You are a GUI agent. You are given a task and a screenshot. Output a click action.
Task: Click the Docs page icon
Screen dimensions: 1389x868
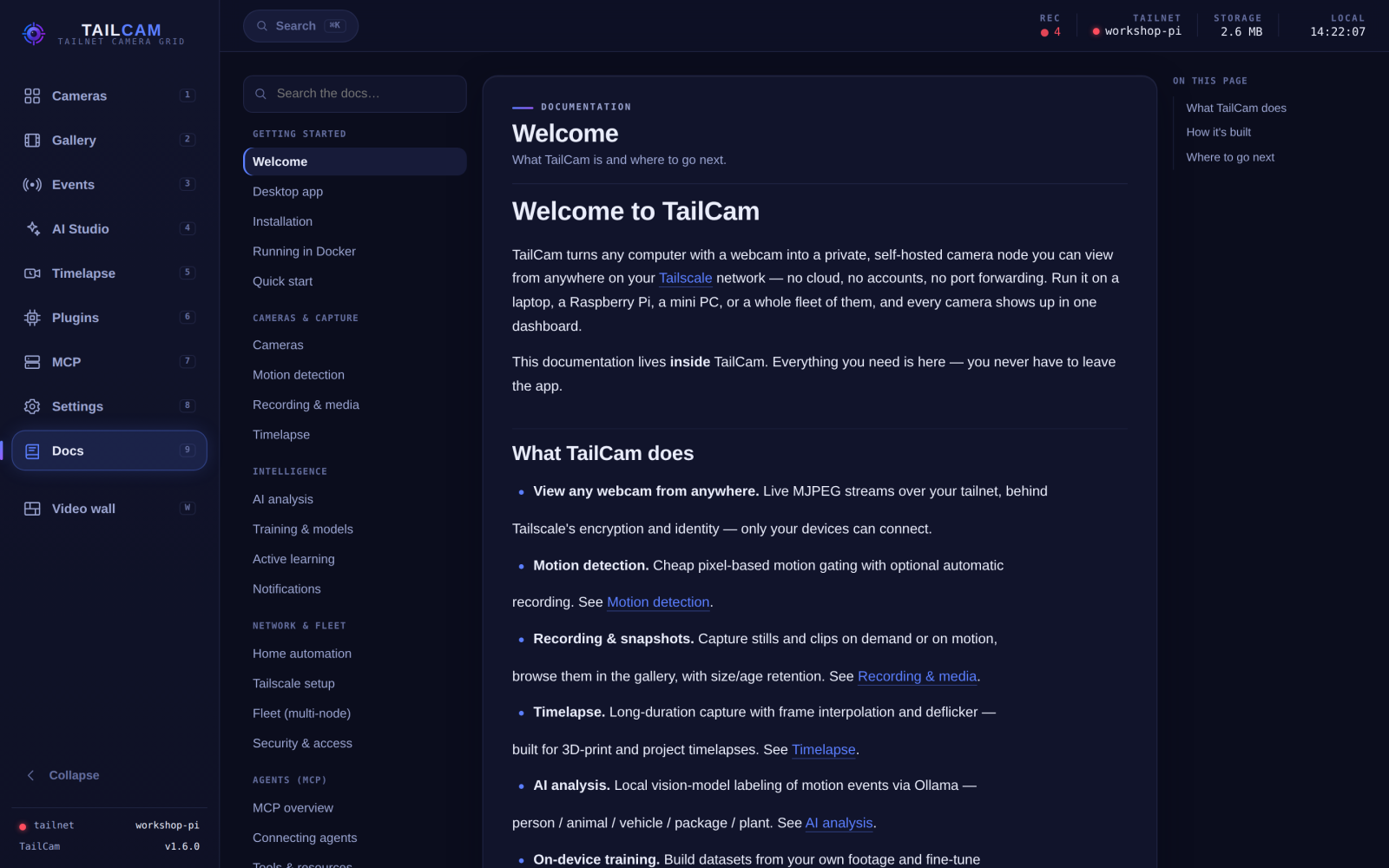tap(32, 451)
